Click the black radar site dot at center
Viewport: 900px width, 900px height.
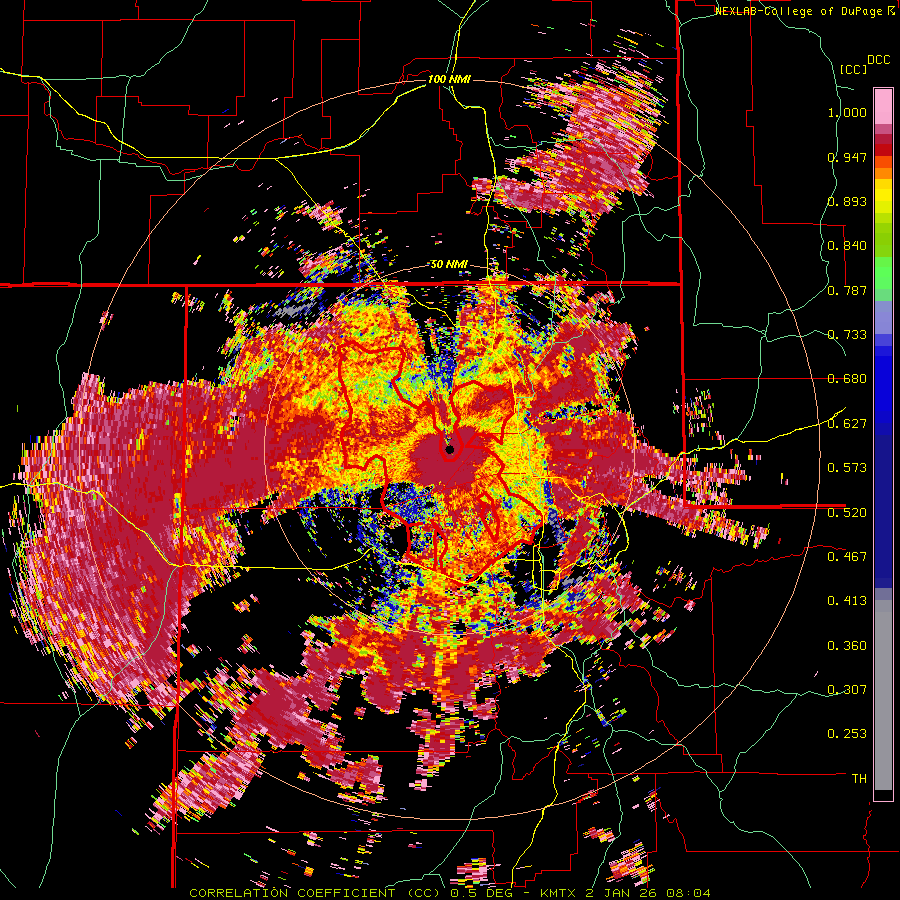tap(450, 449)
